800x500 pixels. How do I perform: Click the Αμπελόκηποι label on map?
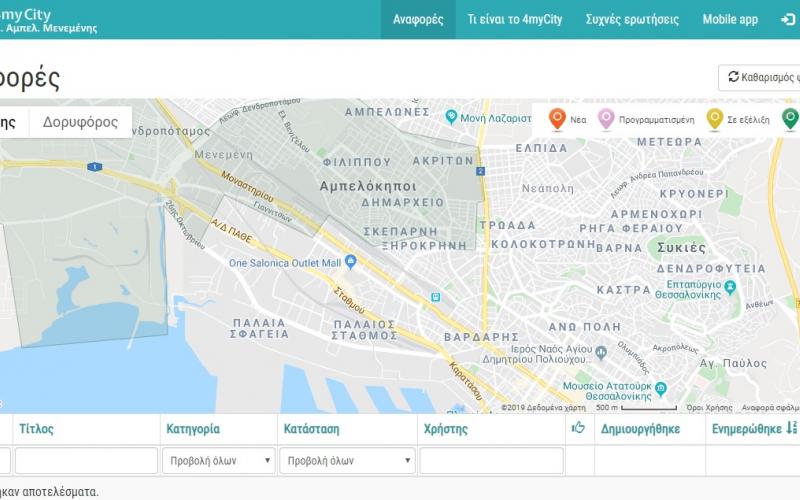click(x=368, y=186)
